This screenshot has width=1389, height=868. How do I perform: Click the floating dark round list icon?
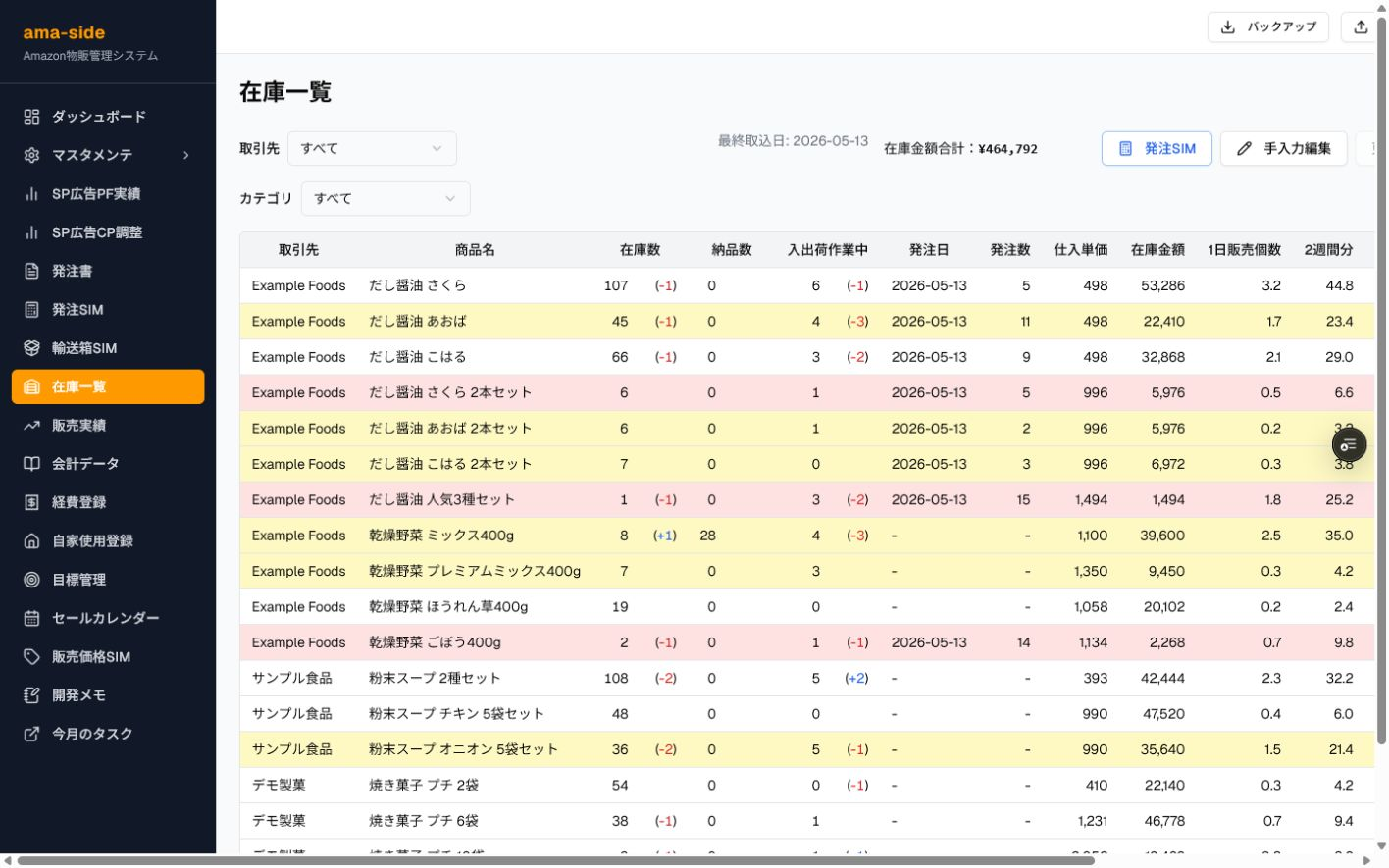coord(1349,445)
